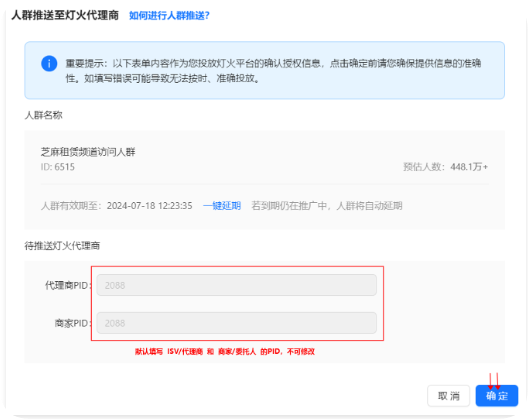This screenshot has height=419, width=528.
Task: Open the 如何进行人群推送? help link
Action: click(169, 15)
